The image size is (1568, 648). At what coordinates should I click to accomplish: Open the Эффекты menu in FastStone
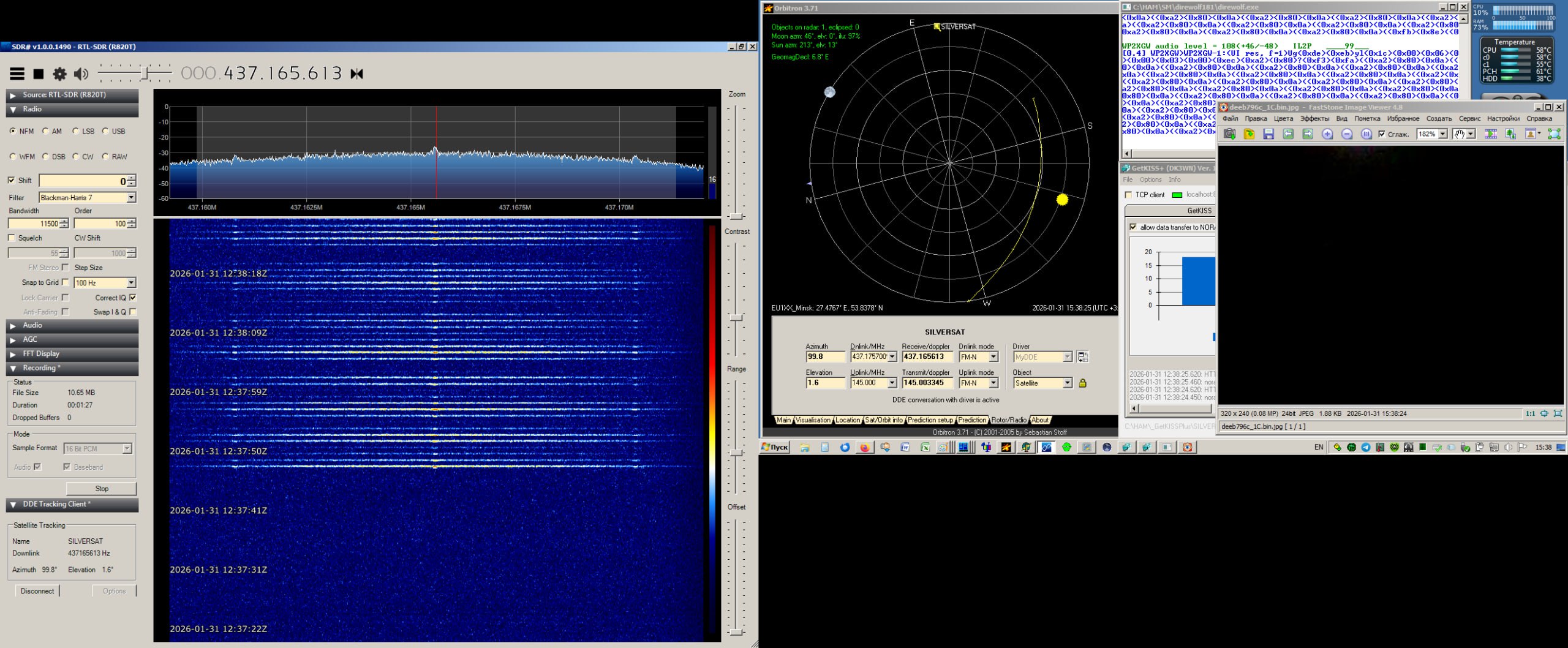coord(1314,119)
